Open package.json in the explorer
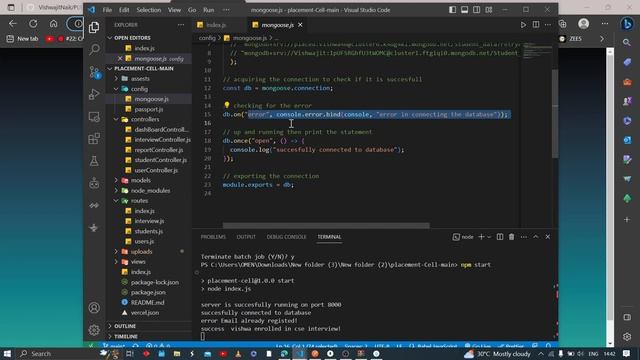The height and width of the screenshot is (360, 640). (149, 292)
